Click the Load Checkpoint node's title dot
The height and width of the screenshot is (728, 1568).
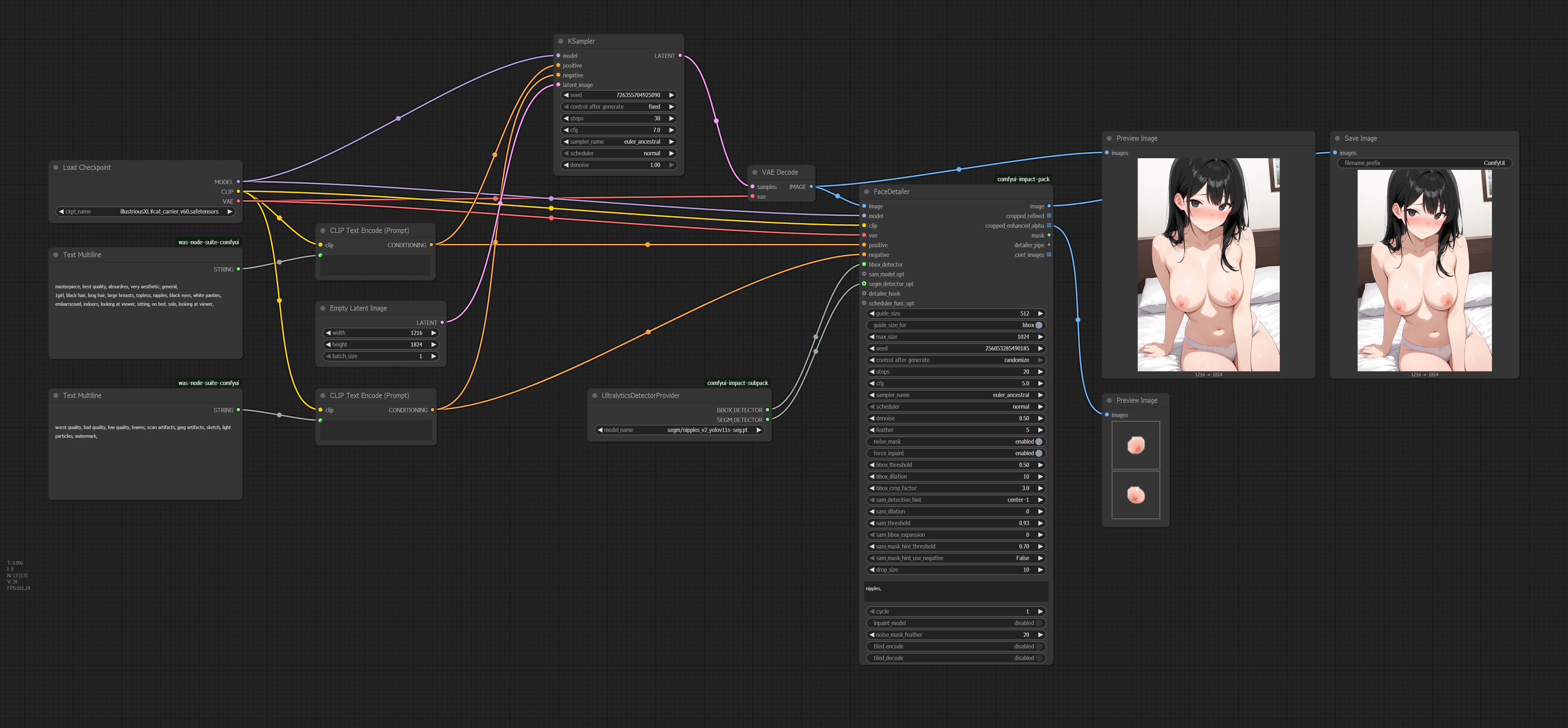(56, 167)
